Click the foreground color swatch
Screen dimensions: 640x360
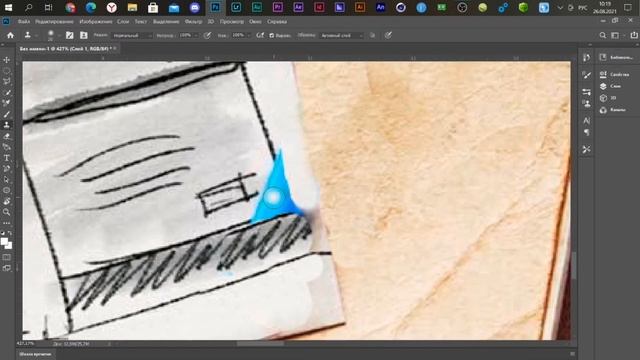(x=4, y=242)
